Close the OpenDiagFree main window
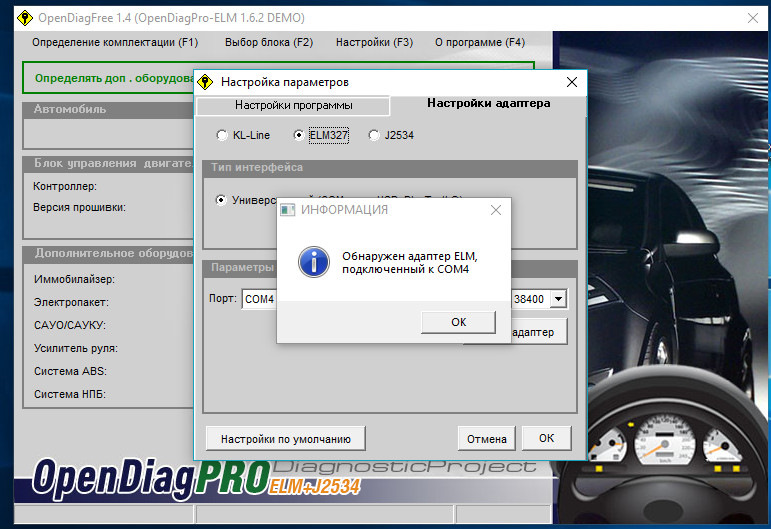Image resolution: width=771 pixels, height=529 pixels. click(x=752, y=18)
